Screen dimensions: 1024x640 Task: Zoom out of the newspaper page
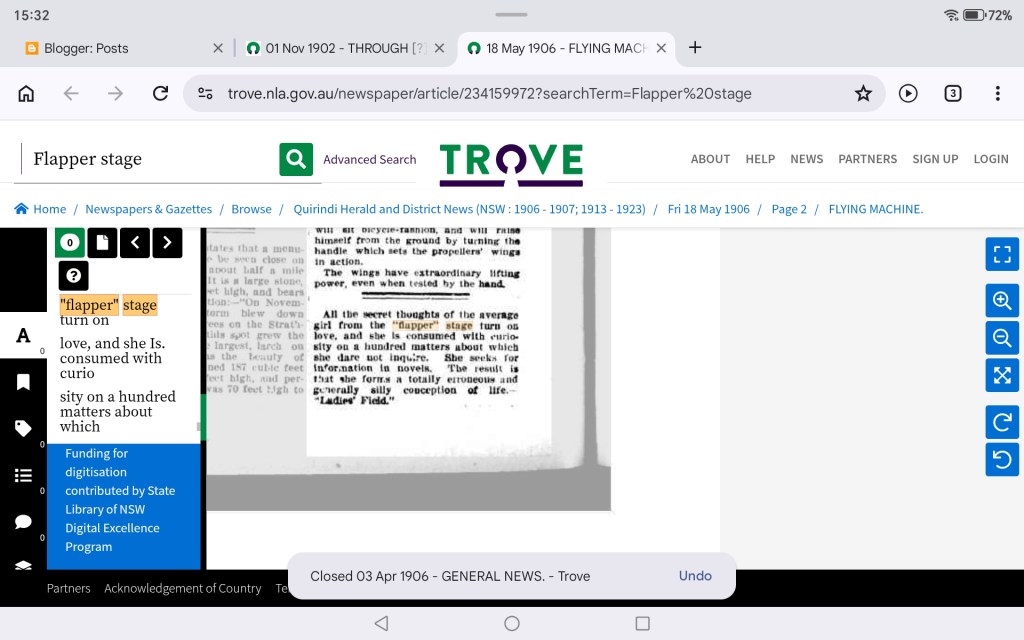coord(1002,338)
